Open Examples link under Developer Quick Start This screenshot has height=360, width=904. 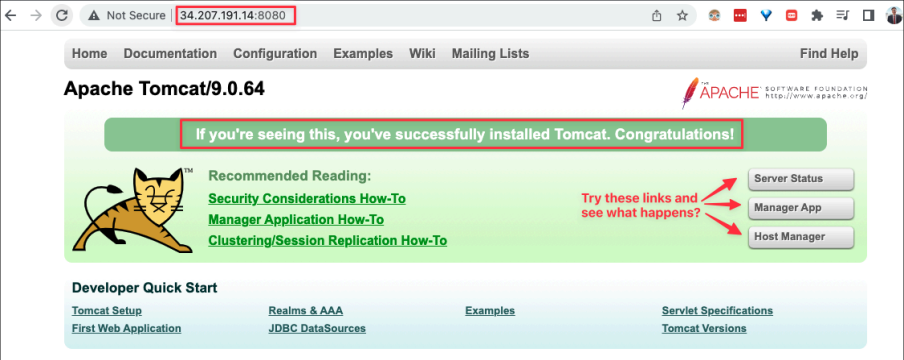click(490, 311)
